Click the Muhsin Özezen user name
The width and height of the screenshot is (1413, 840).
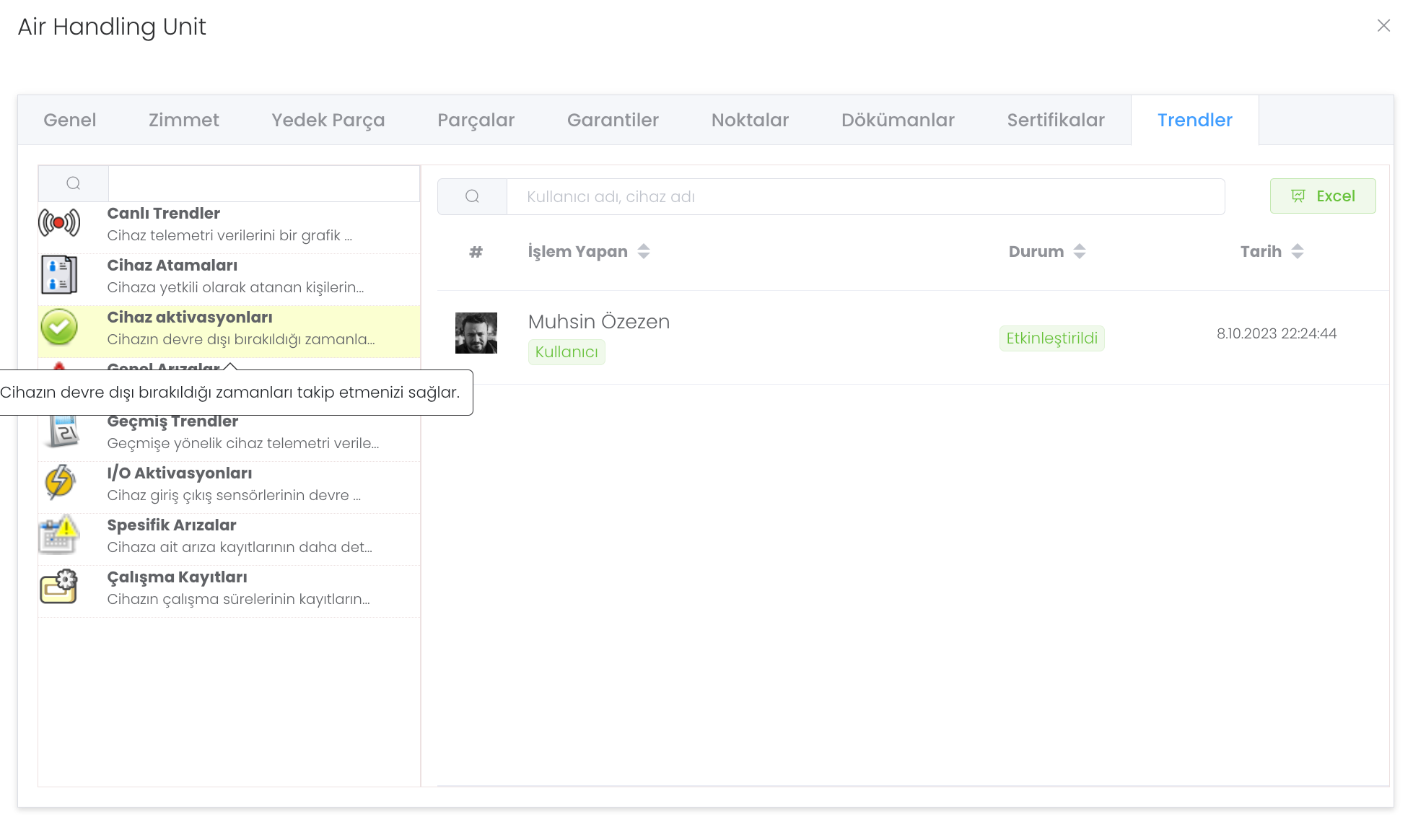pyautogui.click(x=598, y=322)
